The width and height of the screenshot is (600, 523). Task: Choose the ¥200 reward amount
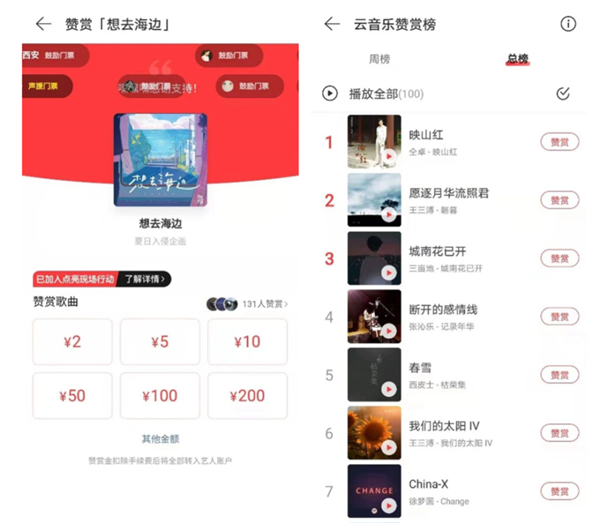248,396
